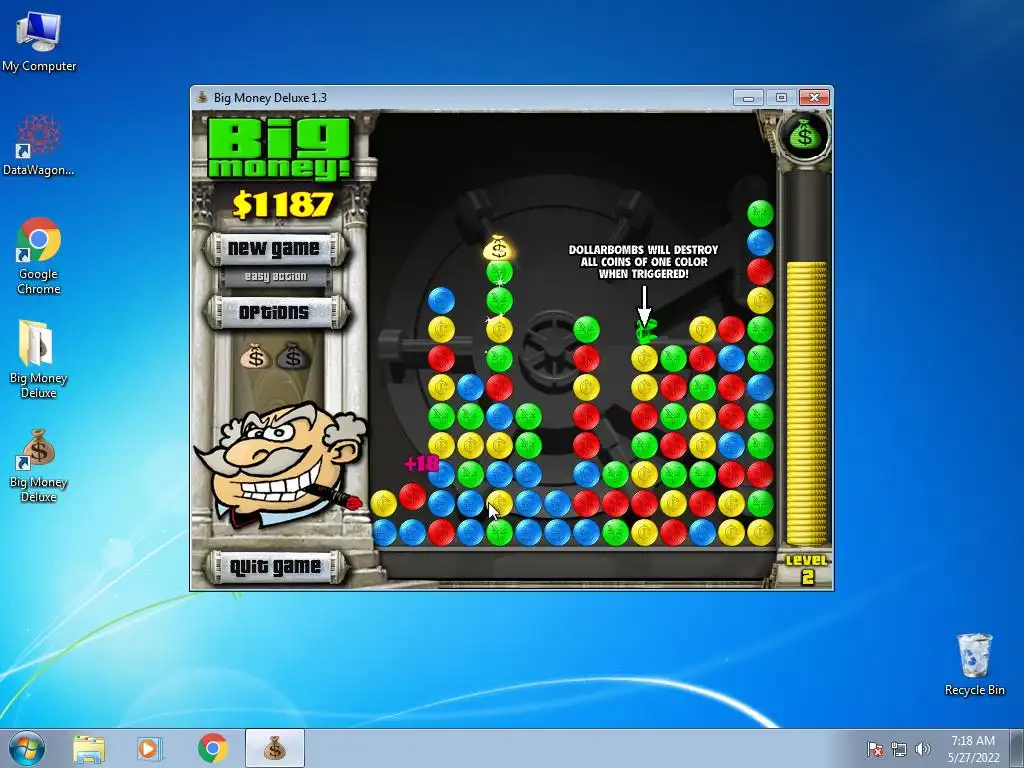This screenshot has height=768, width=1024.
Task: Click the dark money bag icon under options
Action: (293, 357)
